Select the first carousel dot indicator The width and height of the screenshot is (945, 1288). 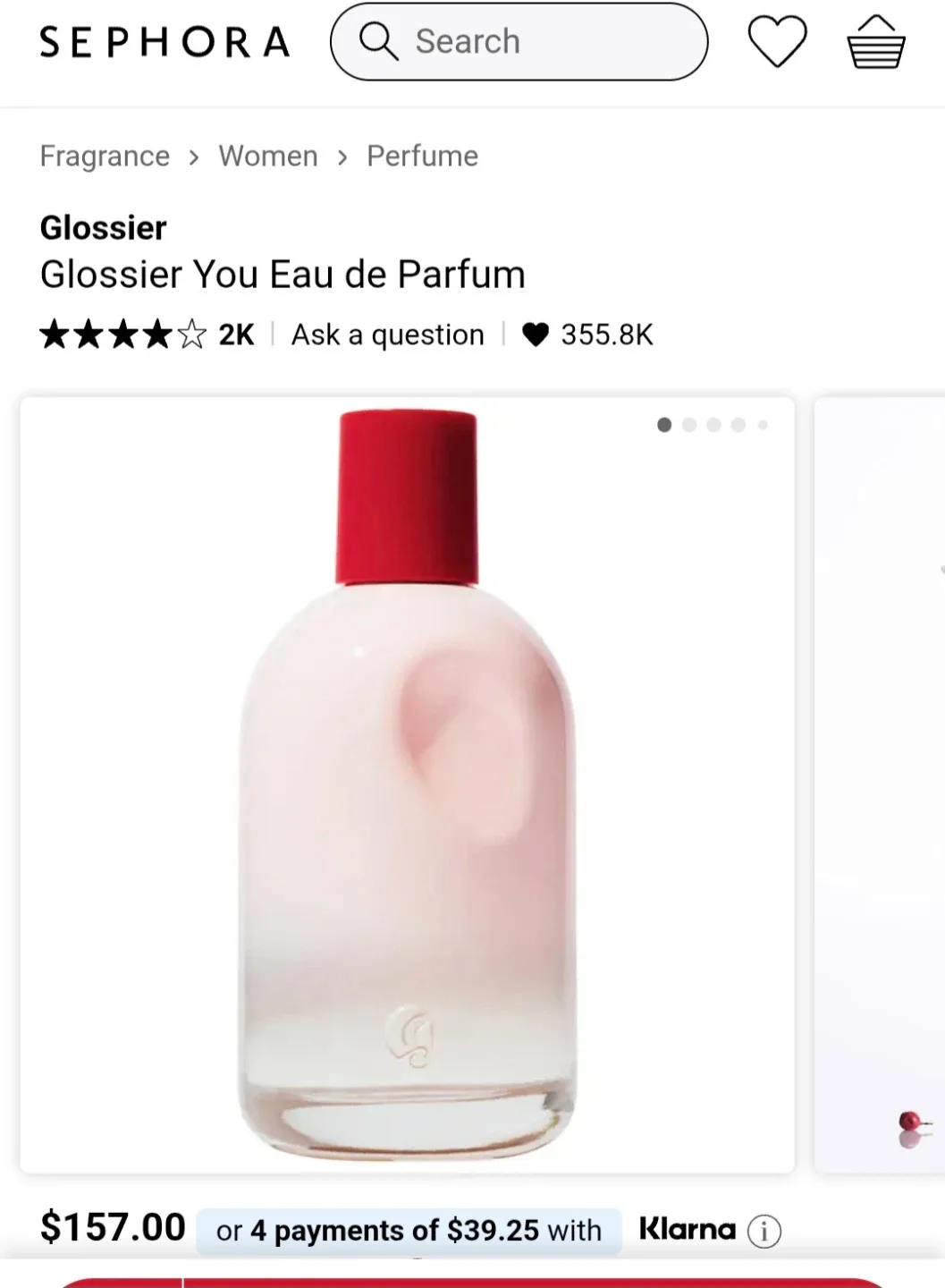pos(664,425)
